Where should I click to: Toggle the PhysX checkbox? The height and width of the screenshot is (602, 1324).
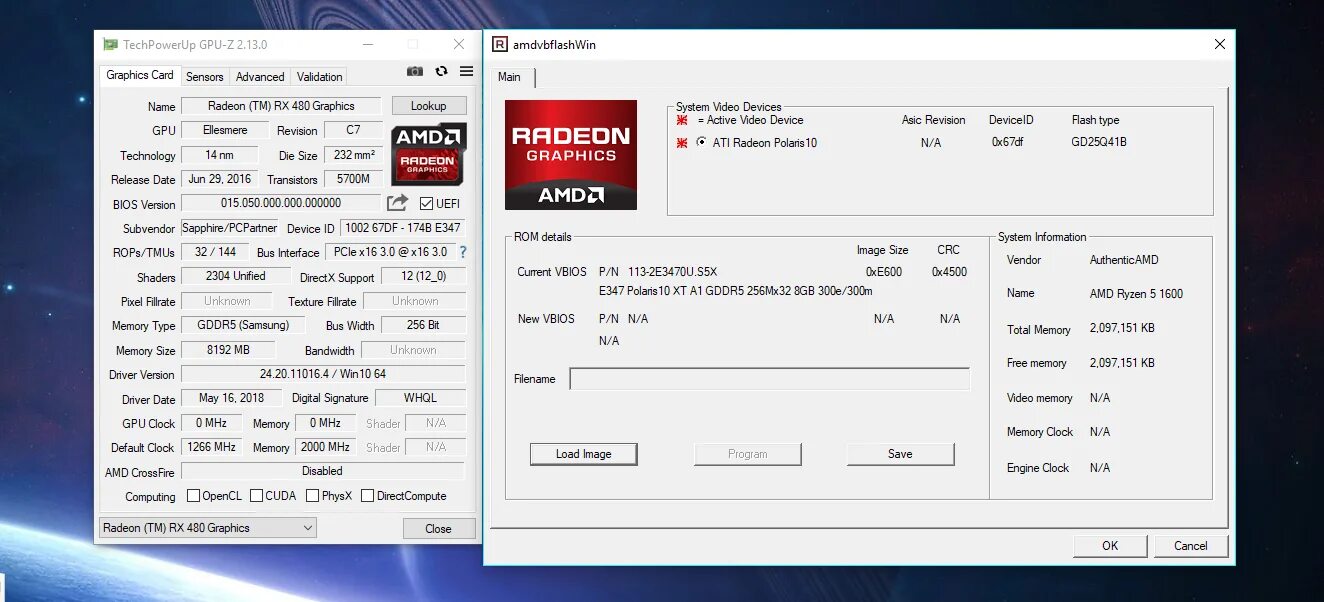point(313,496)
